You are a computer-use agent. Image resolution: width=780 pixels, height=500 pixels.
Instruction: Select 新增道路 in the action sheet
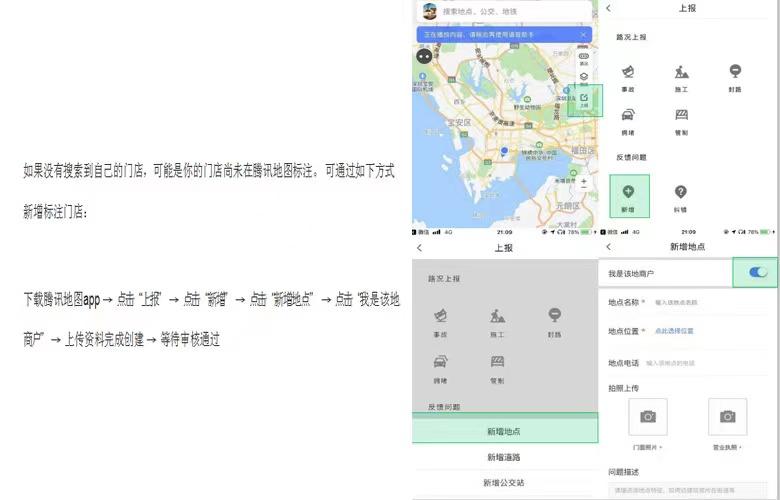point(505,457)
